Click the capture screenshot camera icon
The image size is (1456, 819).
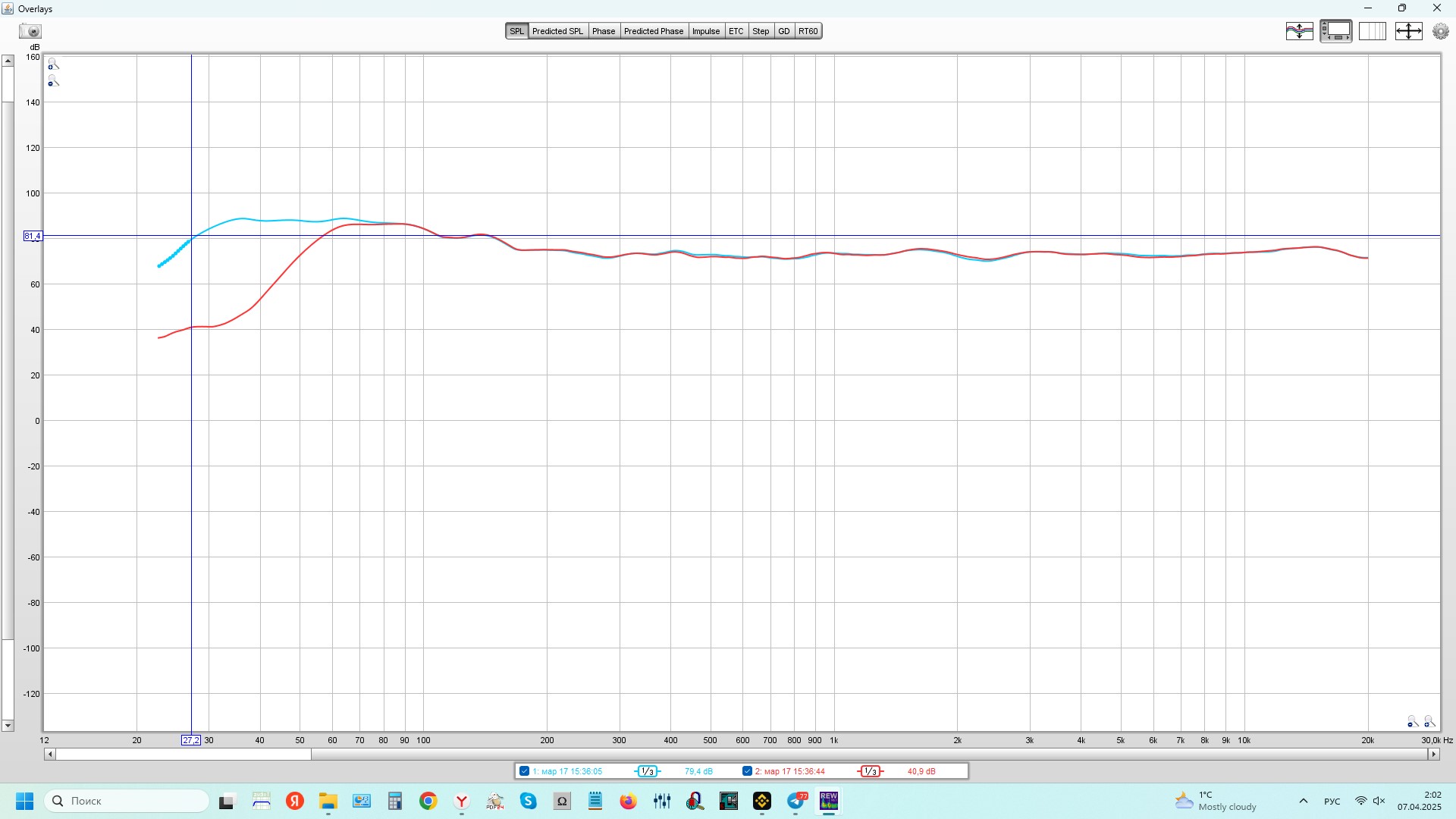tap(30, 31)
